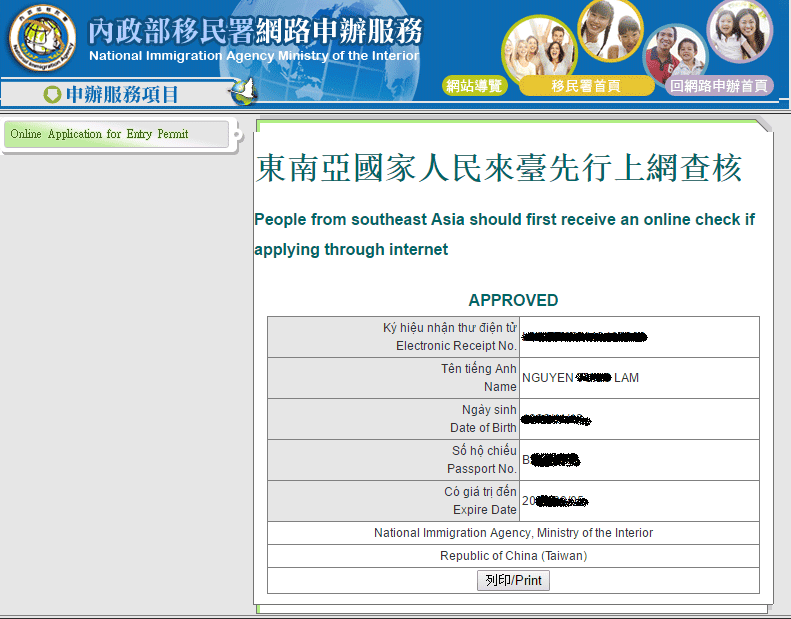Click the green circular icon beside 申辦服務項目

click(52, 95)
